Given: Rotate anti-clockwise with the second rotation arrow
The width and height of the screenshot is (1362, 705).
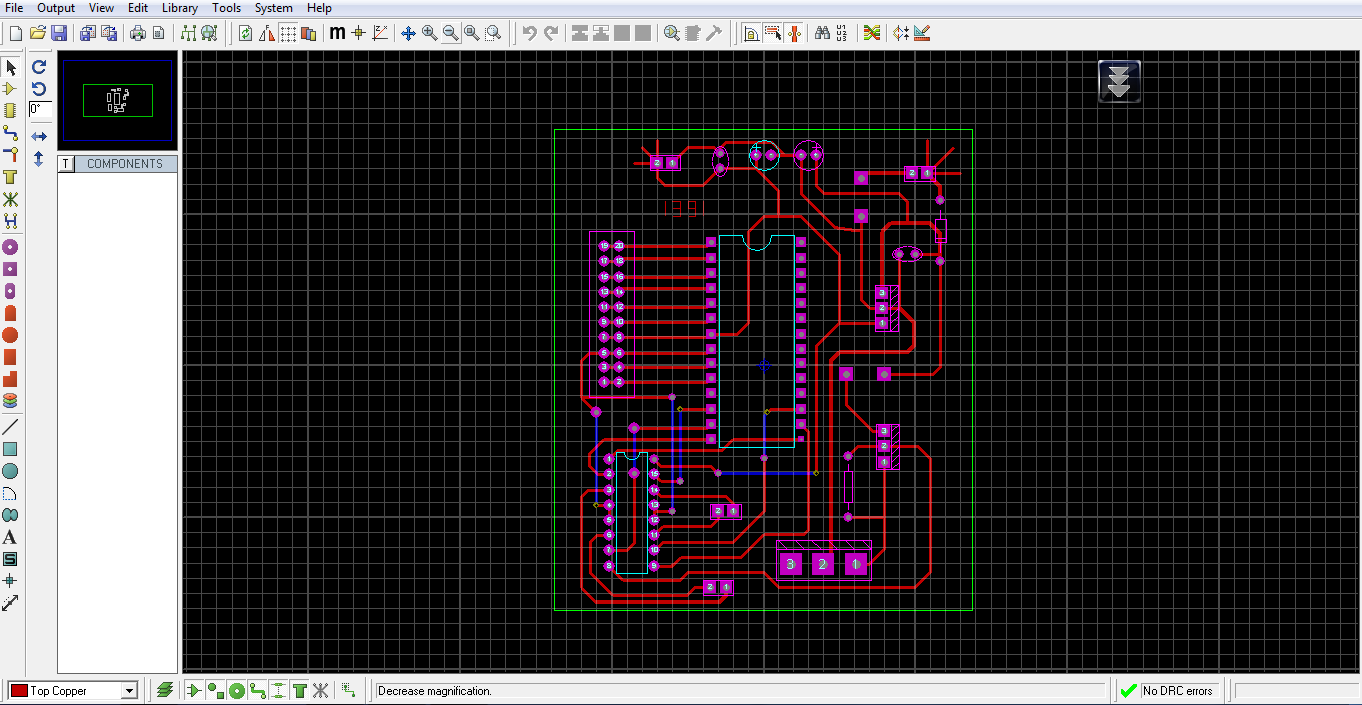Looking at the screenshot, I should 39,89.
